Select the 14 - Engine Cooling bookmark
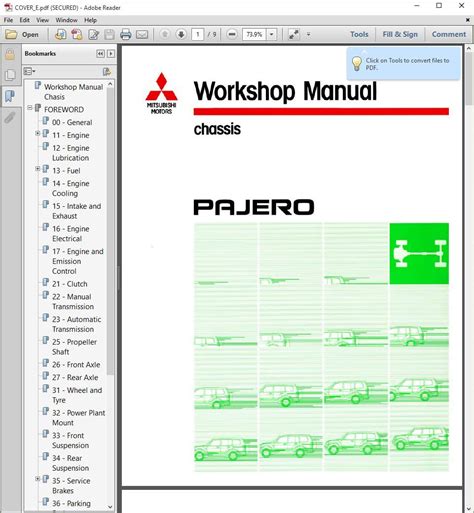474x513 pixels. [x=71, y=188]
